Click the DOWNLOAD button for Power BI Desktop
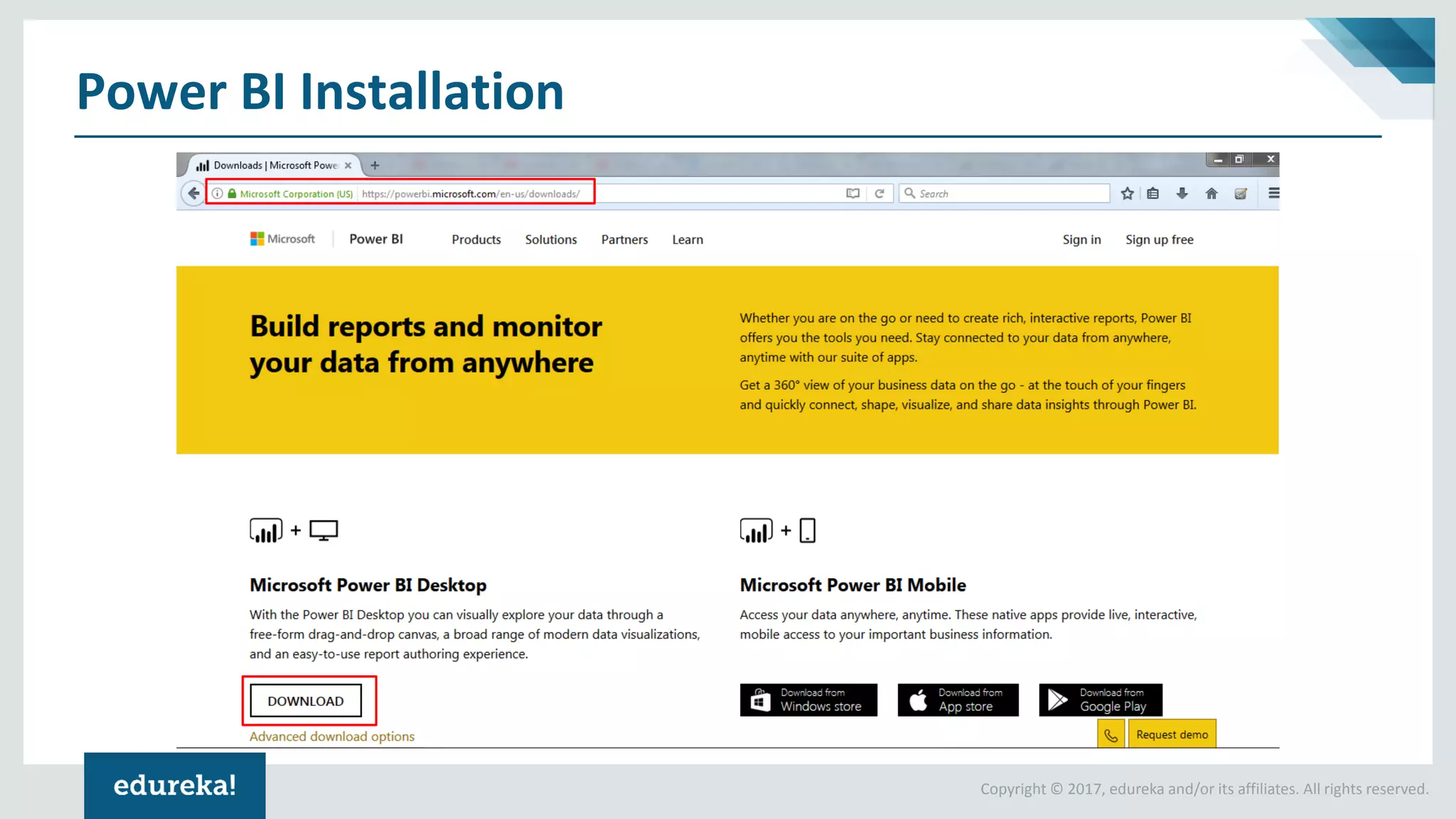Viewport: 1456px width, 819px height. 306,701
